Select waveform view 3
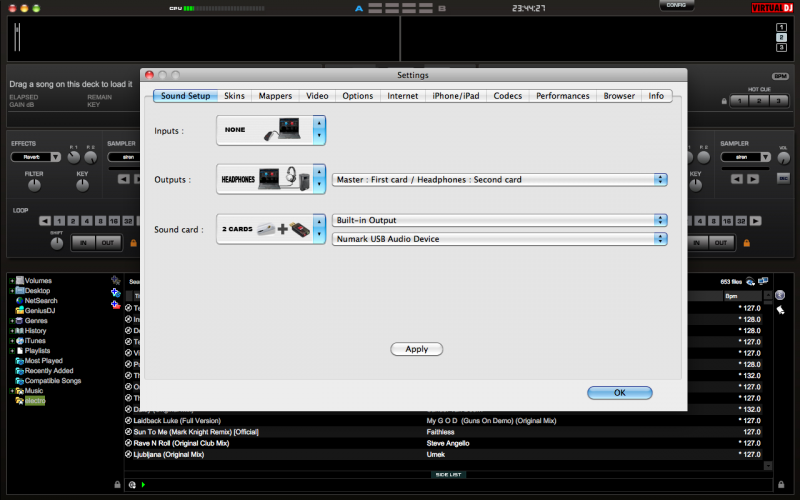800x500 pixels. (x=781, y=47)
